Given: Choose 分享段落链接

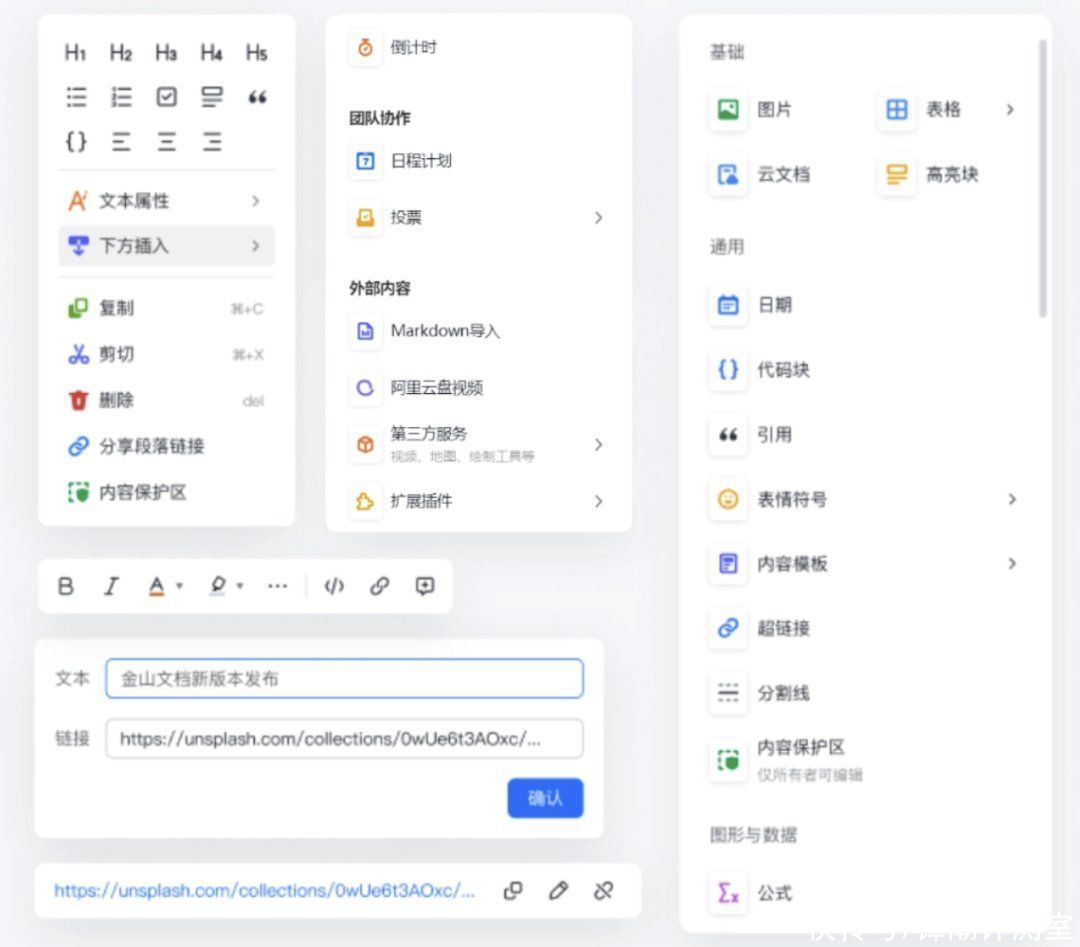Looking at the screenshot, I should [166, 446].
